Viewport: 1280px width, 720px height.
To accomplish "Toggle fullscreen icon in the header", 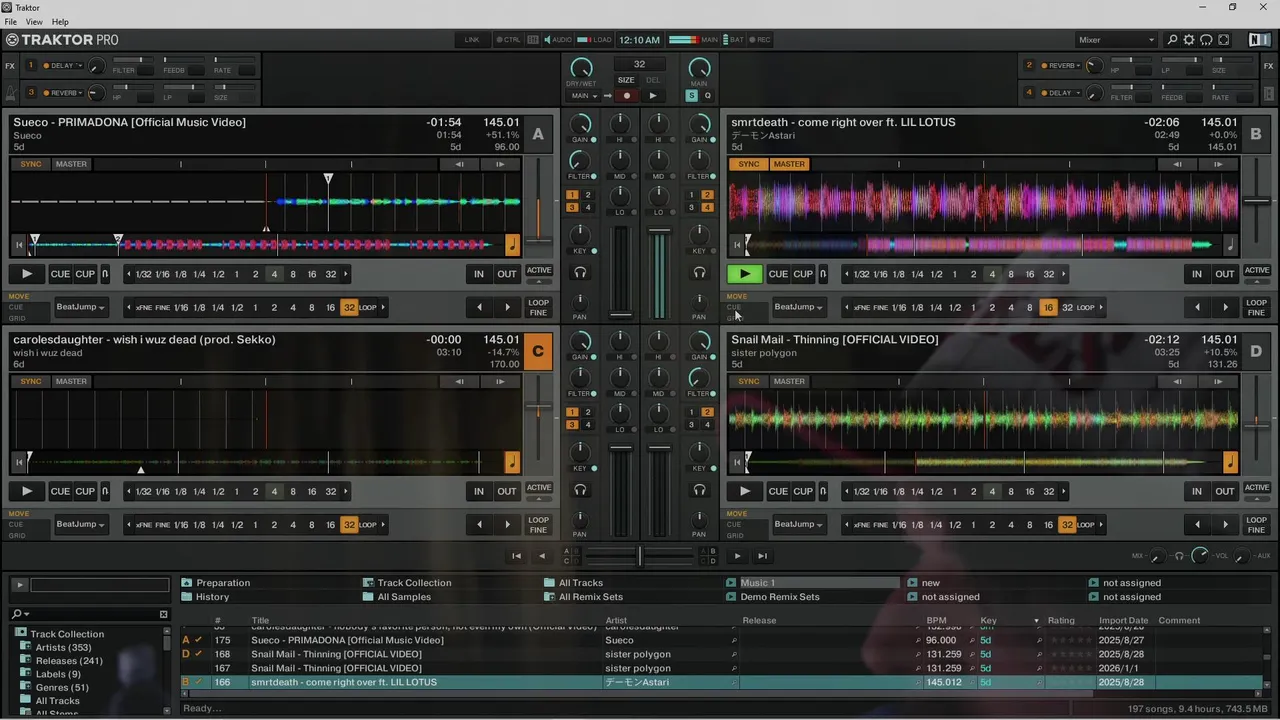I will click(x=1223, y=40).
